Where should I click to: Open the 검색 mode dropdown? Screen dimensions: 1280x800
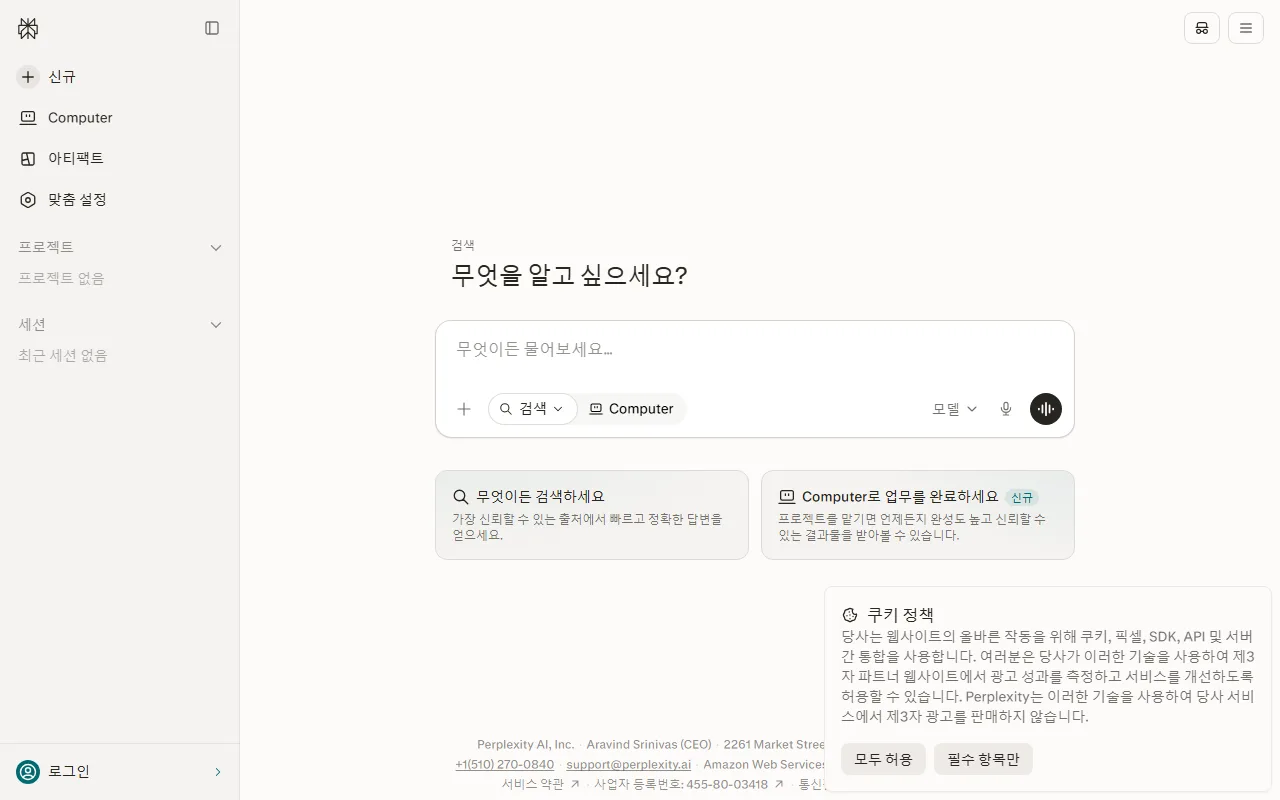(533, 409)
